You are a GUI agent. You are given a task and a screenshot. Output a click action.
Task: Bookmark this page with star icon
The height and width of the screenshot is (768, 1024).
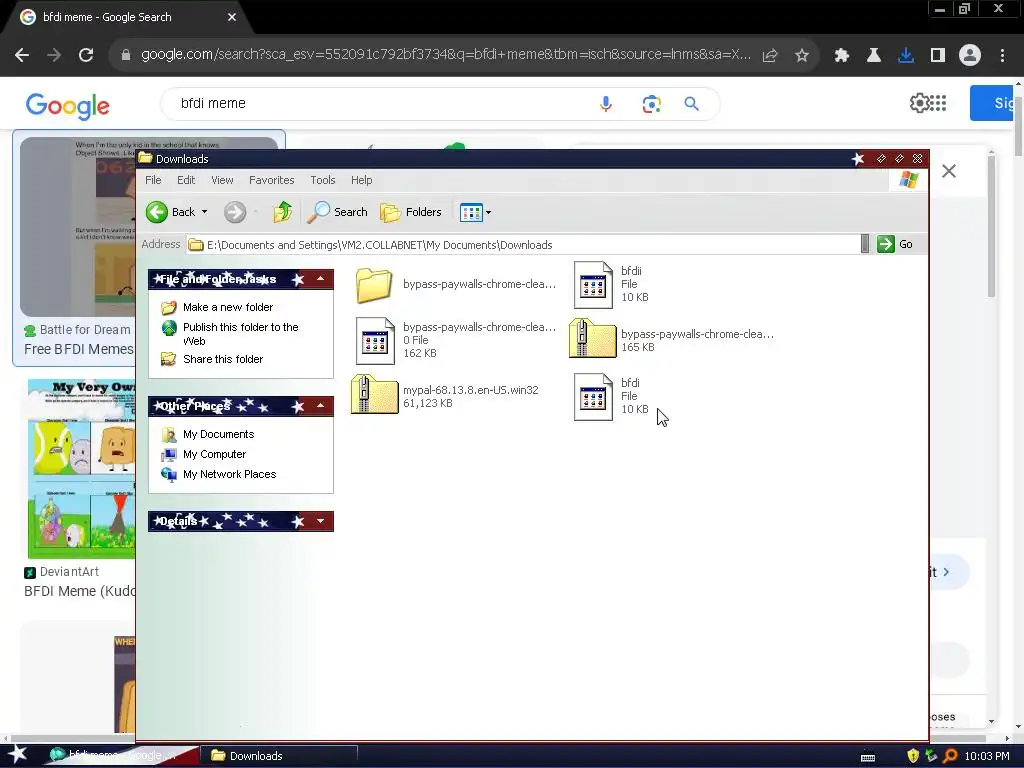coord(802,56)
